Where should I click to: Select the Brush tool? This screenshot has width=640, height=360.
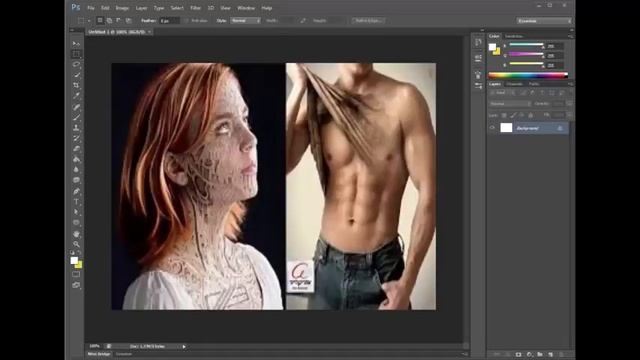pyautogui.click(x=76, y=118)
